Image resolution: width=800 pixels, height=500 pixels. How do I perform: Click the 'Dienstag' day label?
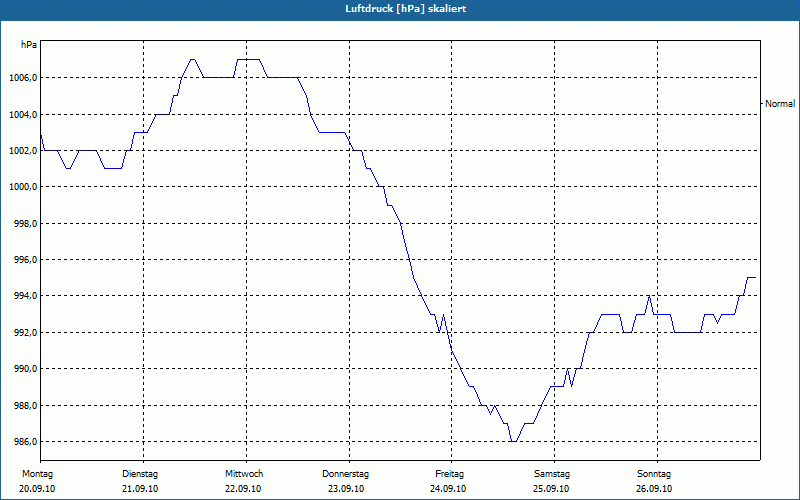[140, 474]
